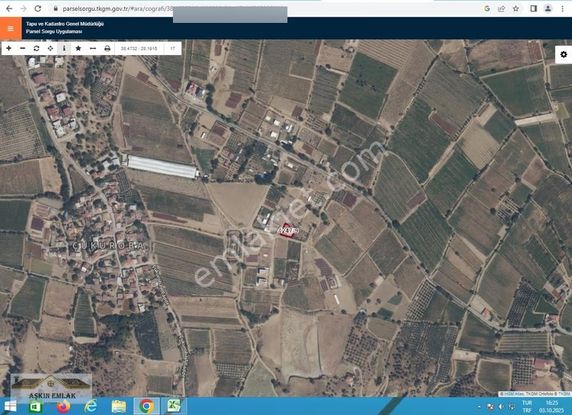Select the red highlighted parcel on map

pyautogui.click(x=288, y=230)
